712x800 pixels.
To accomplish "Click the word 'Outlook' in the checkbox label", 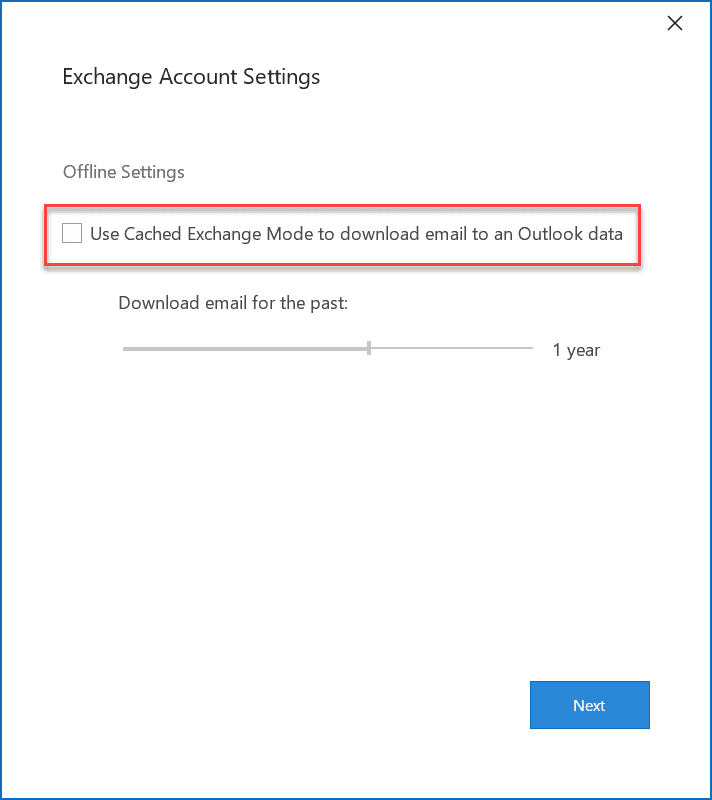I will coord(536,234).
